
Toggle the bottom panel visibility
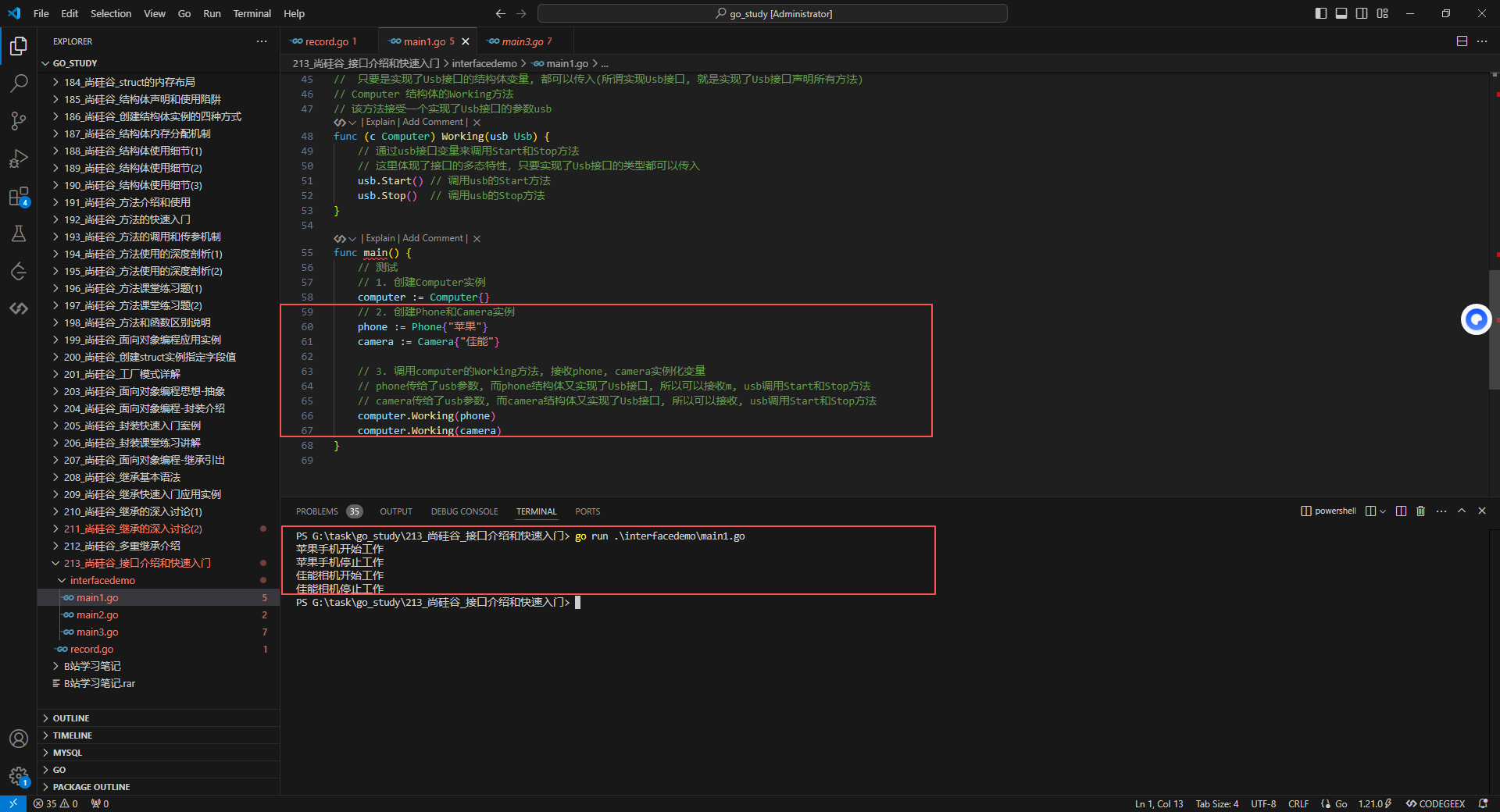[1341, 13]
